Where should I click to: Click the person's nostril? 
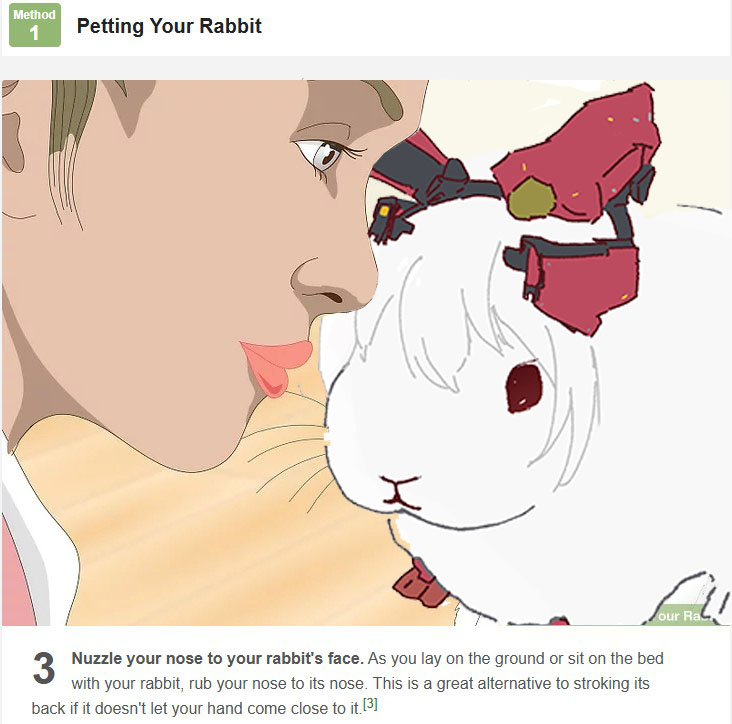tap(331, 296)
